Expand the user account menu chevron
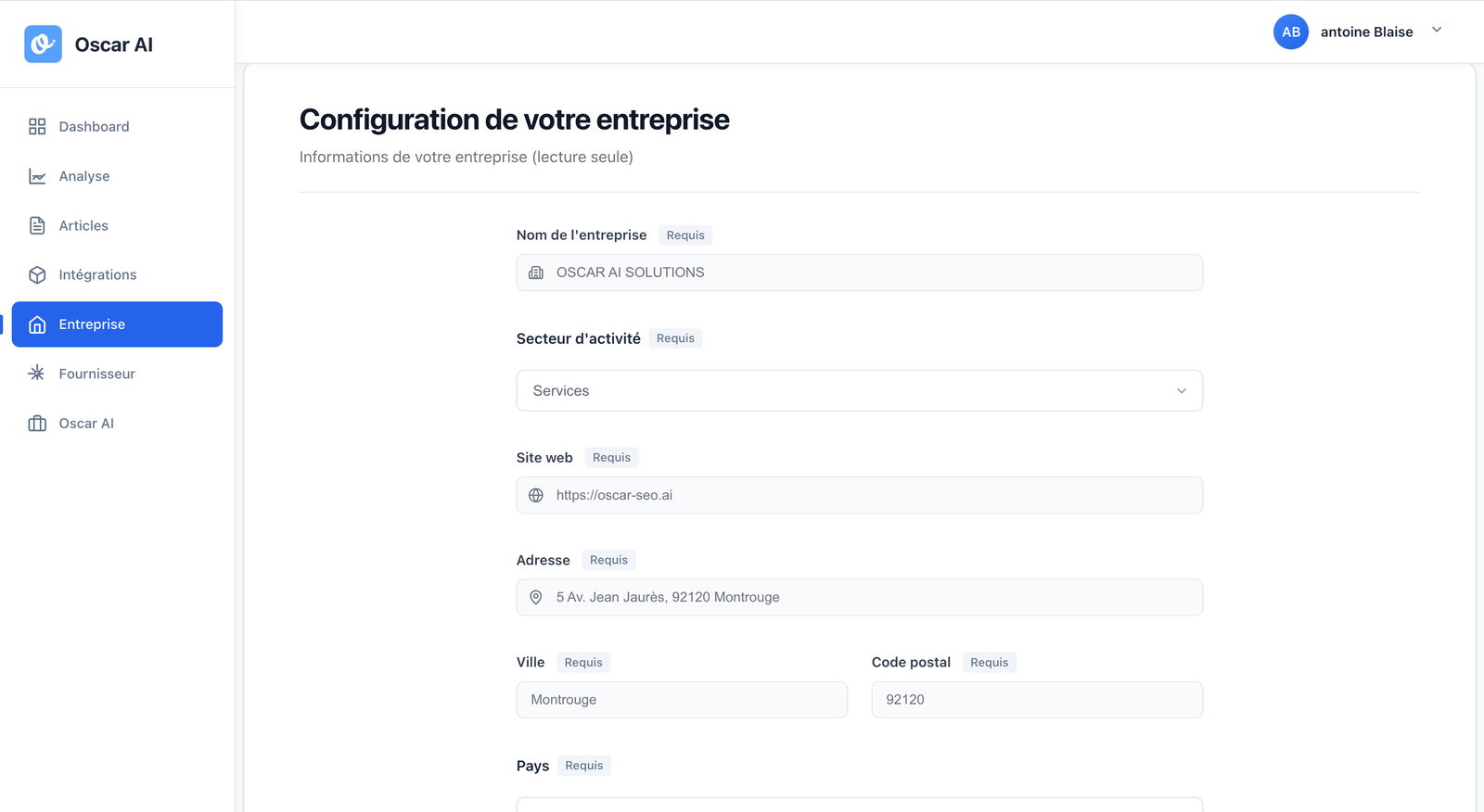 pyautogui.click(x=1437, y=31)
